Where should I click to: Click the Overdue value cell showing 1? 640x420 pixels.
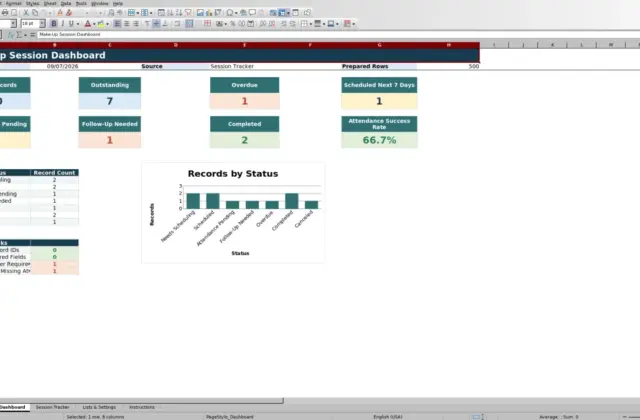tap(244, 101)
